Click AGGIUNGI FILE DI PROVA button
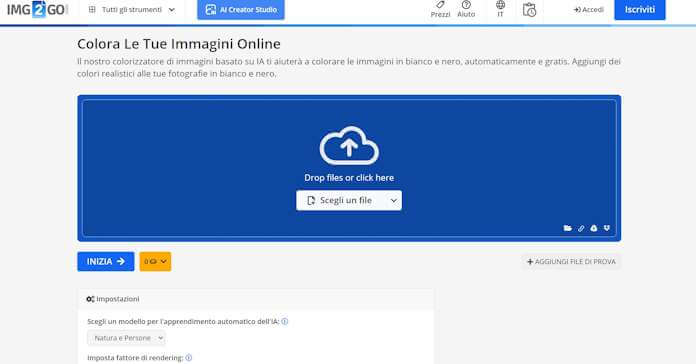 click(571, 262)
